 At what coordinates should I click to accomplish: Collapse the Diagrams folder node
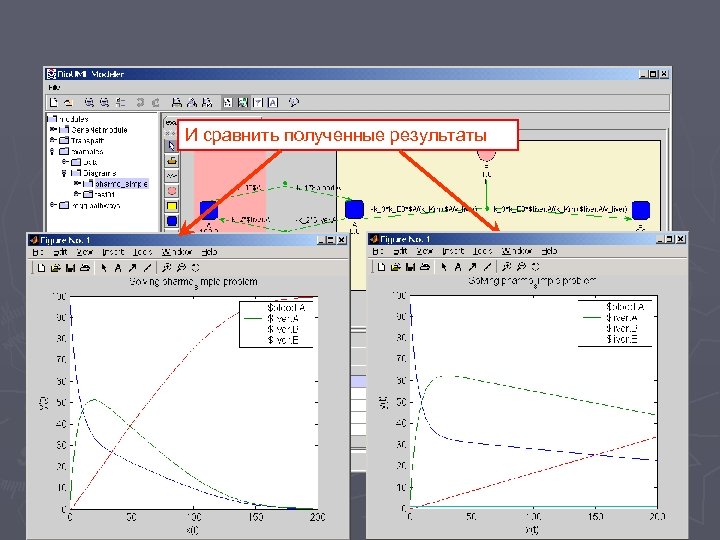(x=64, y=173)
